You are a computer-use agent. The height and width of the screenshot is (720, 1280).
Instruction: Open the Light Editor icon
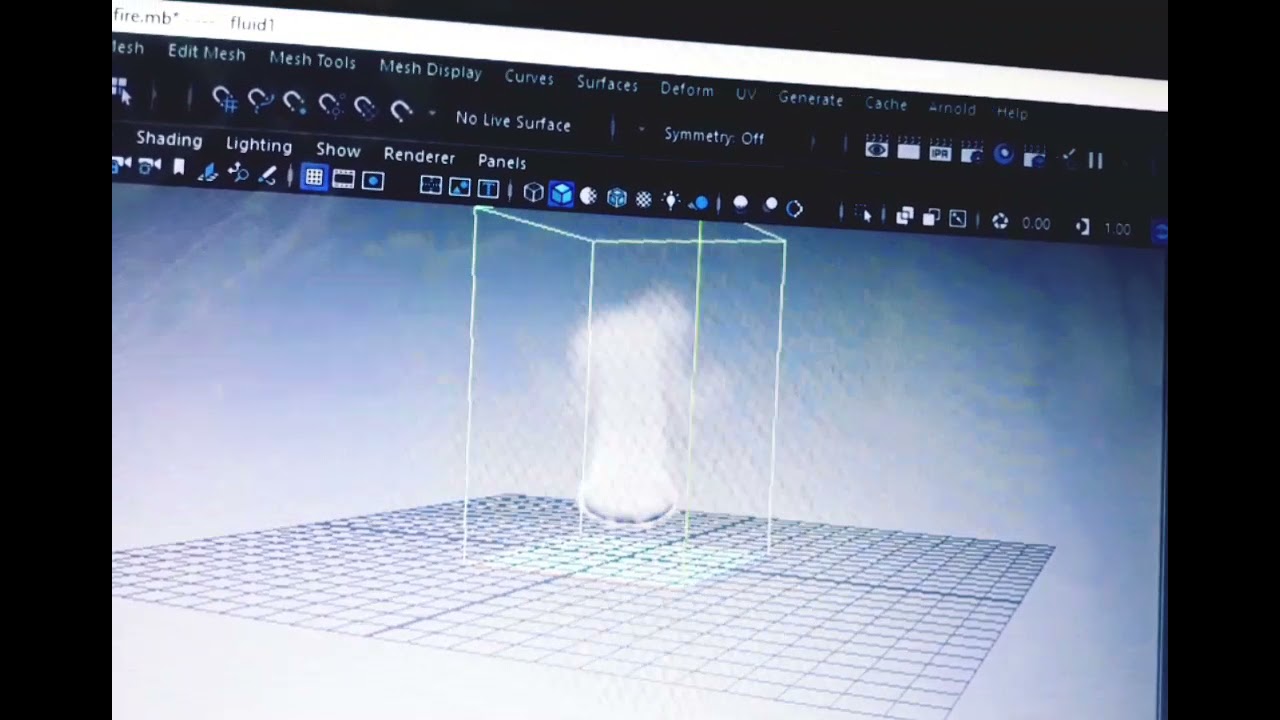[x=1068, y=157]
